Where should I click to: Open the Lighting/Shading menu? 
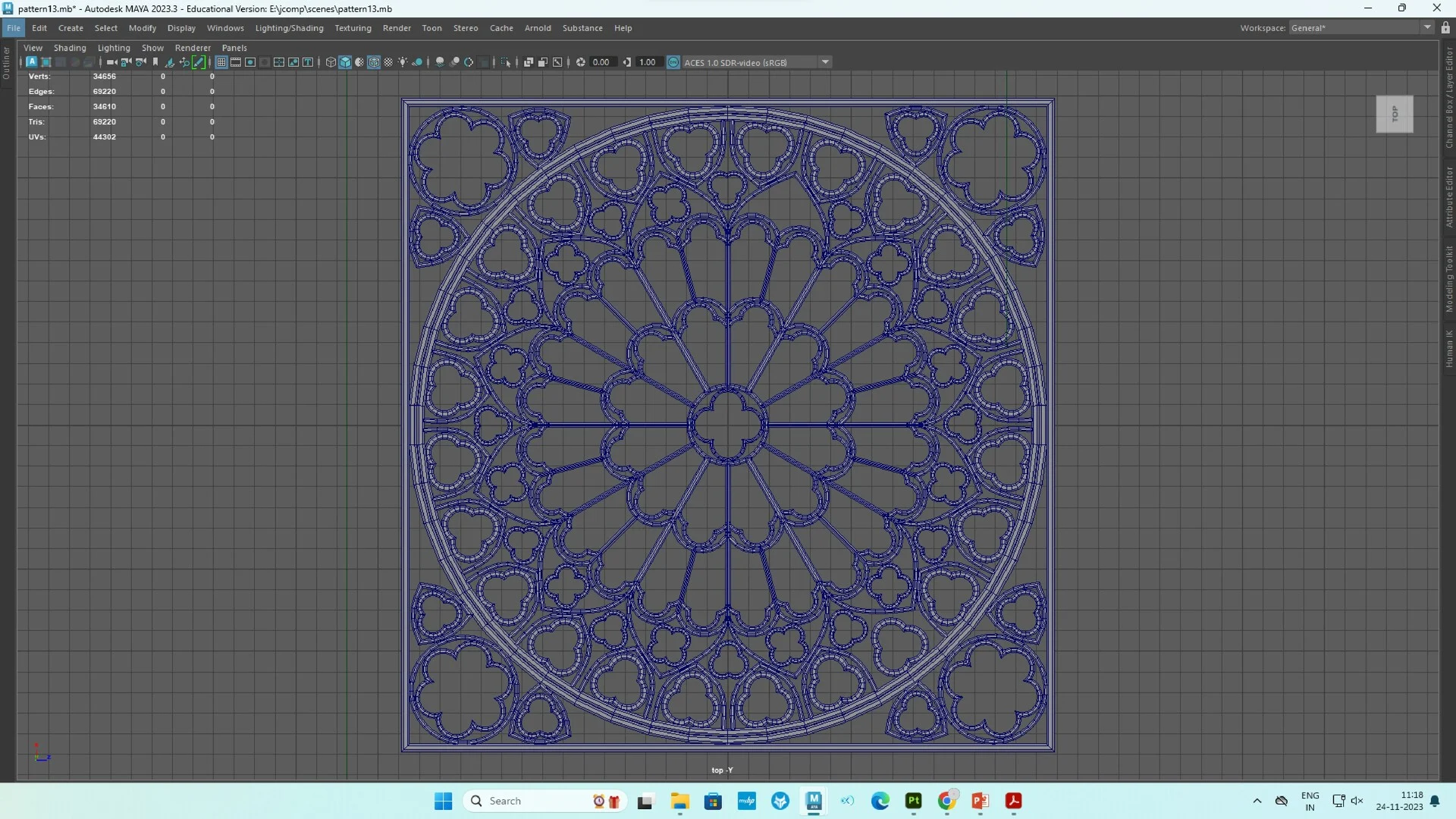[x=289, y=28]
